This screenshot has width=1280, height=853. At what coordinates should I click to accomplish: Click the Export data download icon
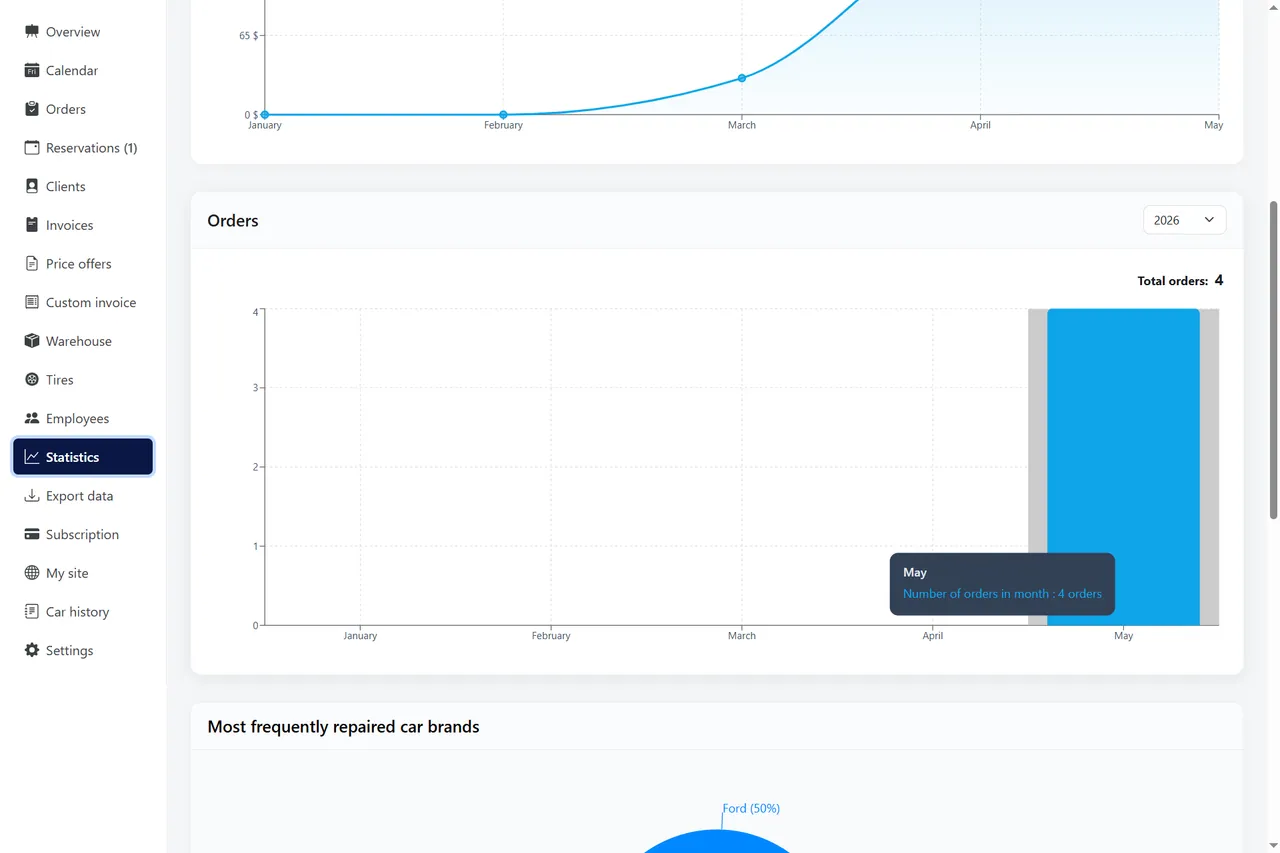(32, 496)
